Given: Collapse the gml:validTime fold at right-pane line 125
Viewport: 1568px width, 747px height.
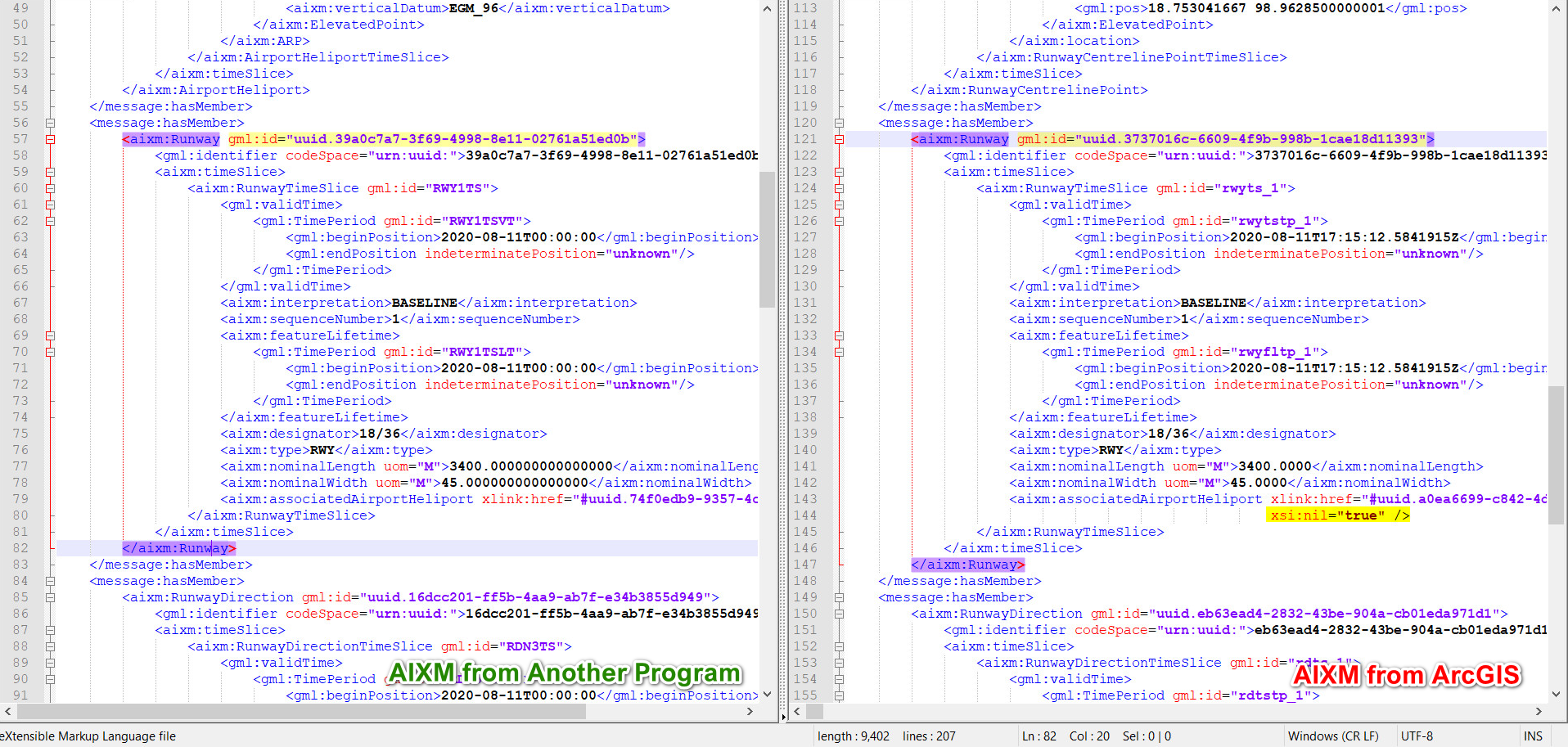Looking at the screenshot, I should [x=839, y=205].
